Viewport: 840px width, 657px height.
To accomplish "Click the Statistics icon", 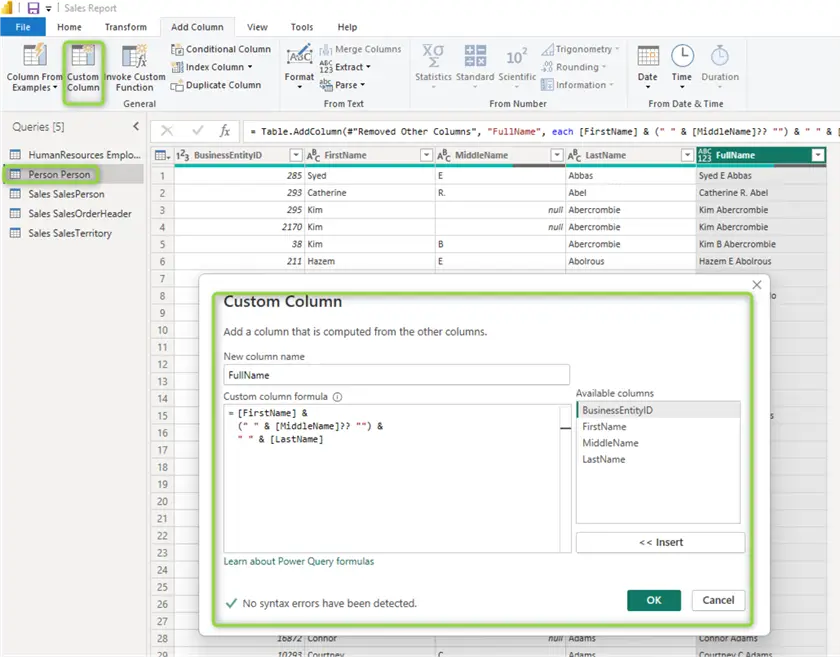I will click(433, 56).
